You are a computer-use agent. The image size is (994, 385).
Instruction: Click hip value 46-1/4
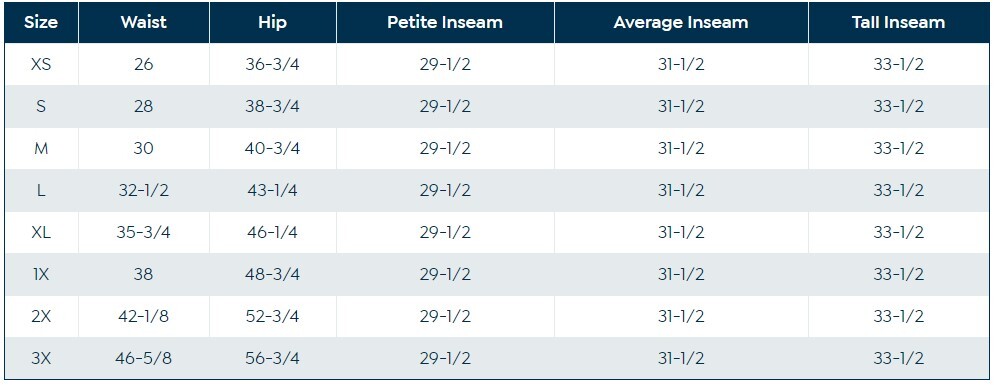pyautogui.click(x=273, y=232)
